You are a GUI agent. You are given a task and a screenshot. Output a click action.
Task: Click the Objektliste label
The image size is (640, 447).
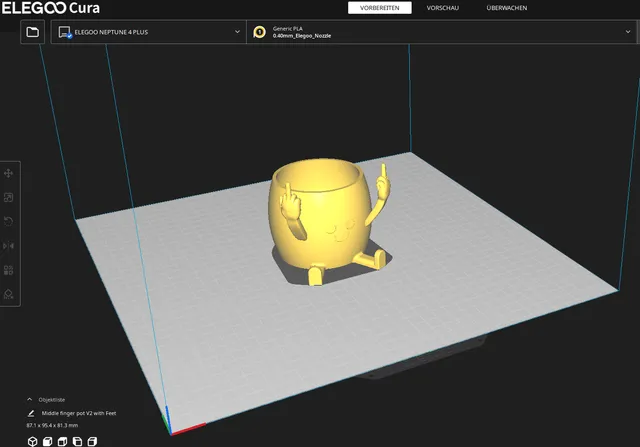click(52, 400)
